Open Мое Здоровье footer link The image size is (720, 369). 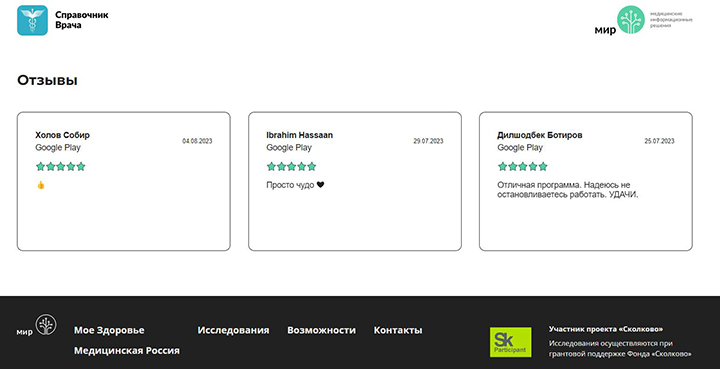[109, 330]
